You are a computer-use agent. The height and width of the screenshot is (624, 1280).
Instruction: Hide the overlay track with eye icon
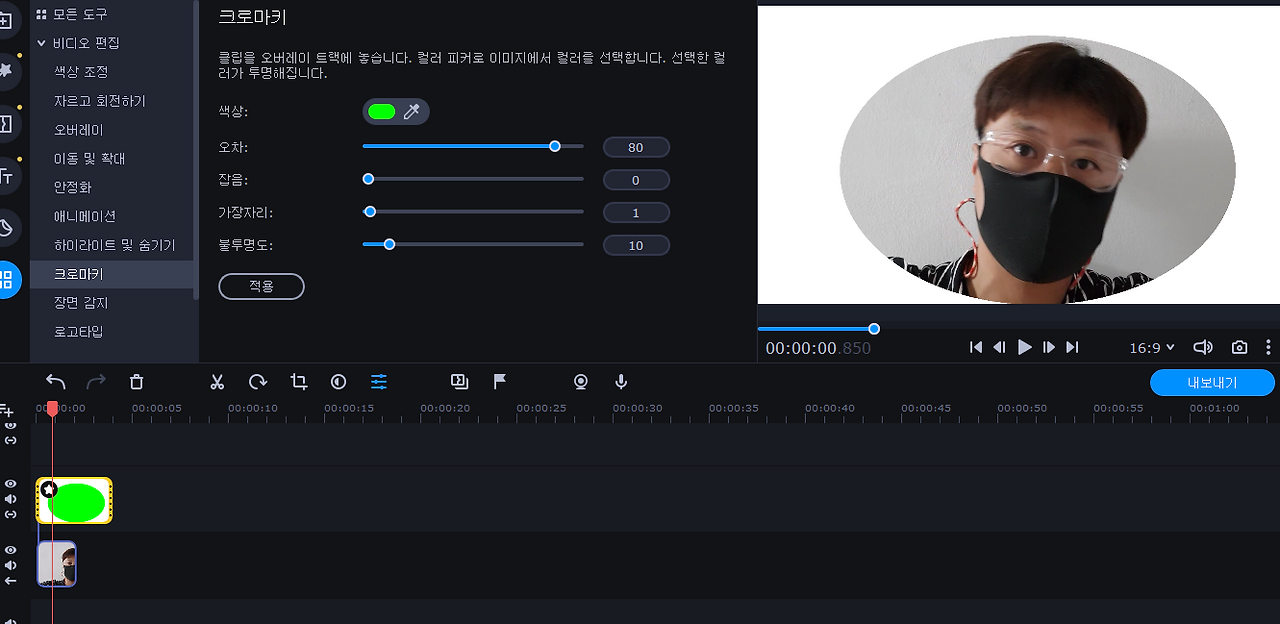(11, 484)
